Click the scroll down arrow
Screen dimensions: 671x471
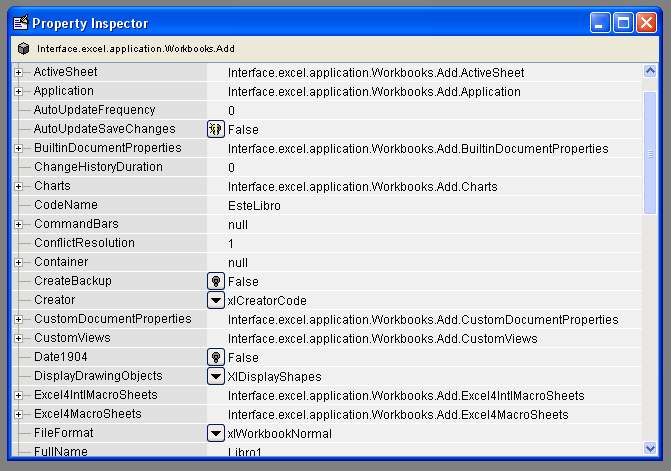[650, 448]
